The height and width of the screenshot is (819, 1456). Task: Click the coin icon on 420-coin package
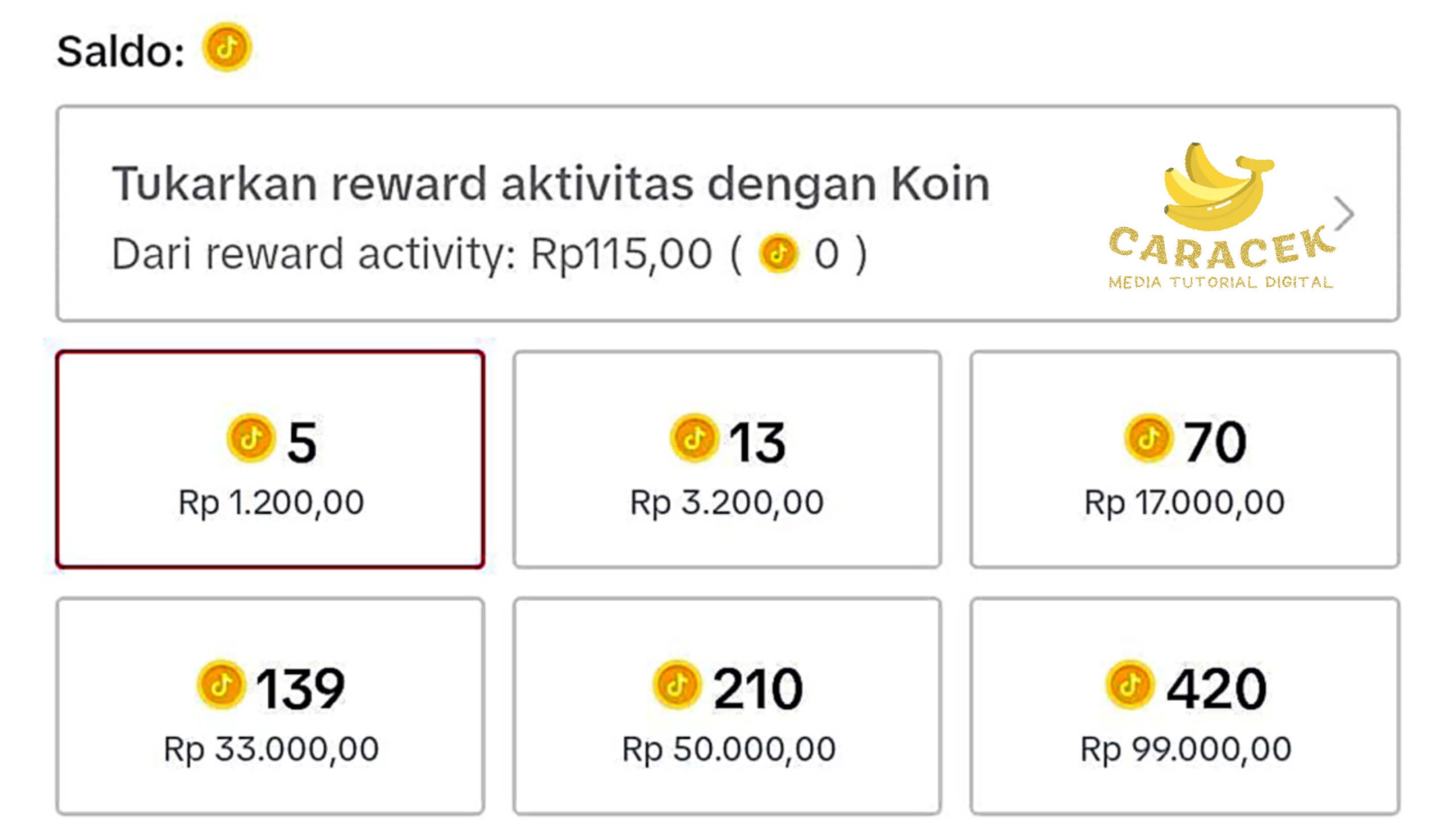click(1130, 685)
